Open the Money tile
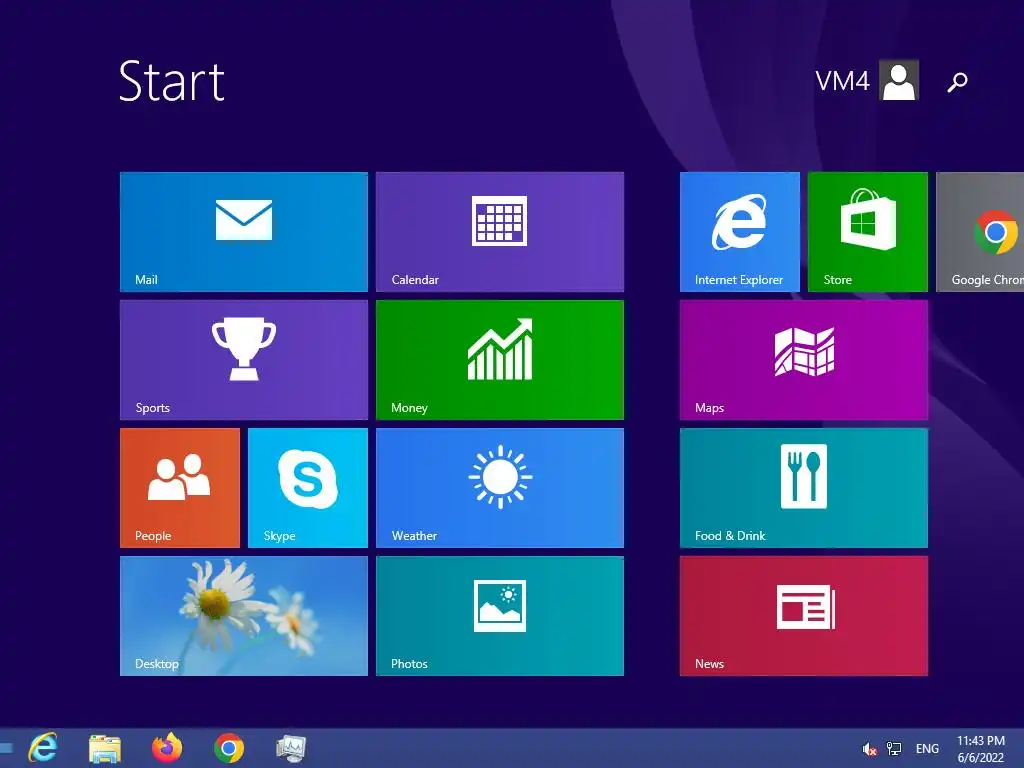The height and width of the screenshot is (768, 1024). click(500, 360)
